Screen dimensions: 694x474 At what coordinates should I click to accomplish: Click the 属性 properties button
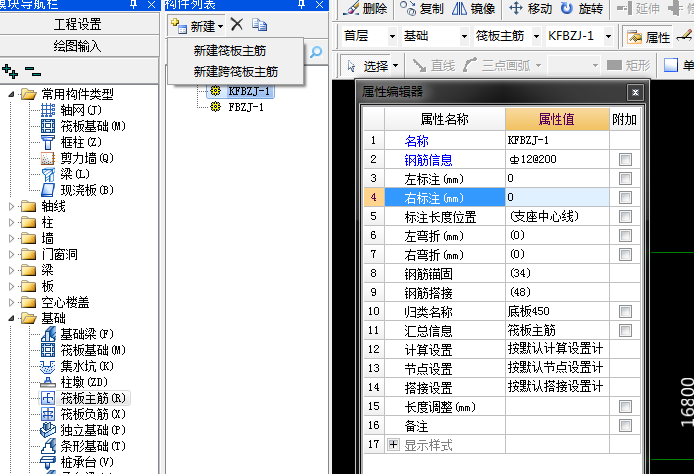(648, 37)
